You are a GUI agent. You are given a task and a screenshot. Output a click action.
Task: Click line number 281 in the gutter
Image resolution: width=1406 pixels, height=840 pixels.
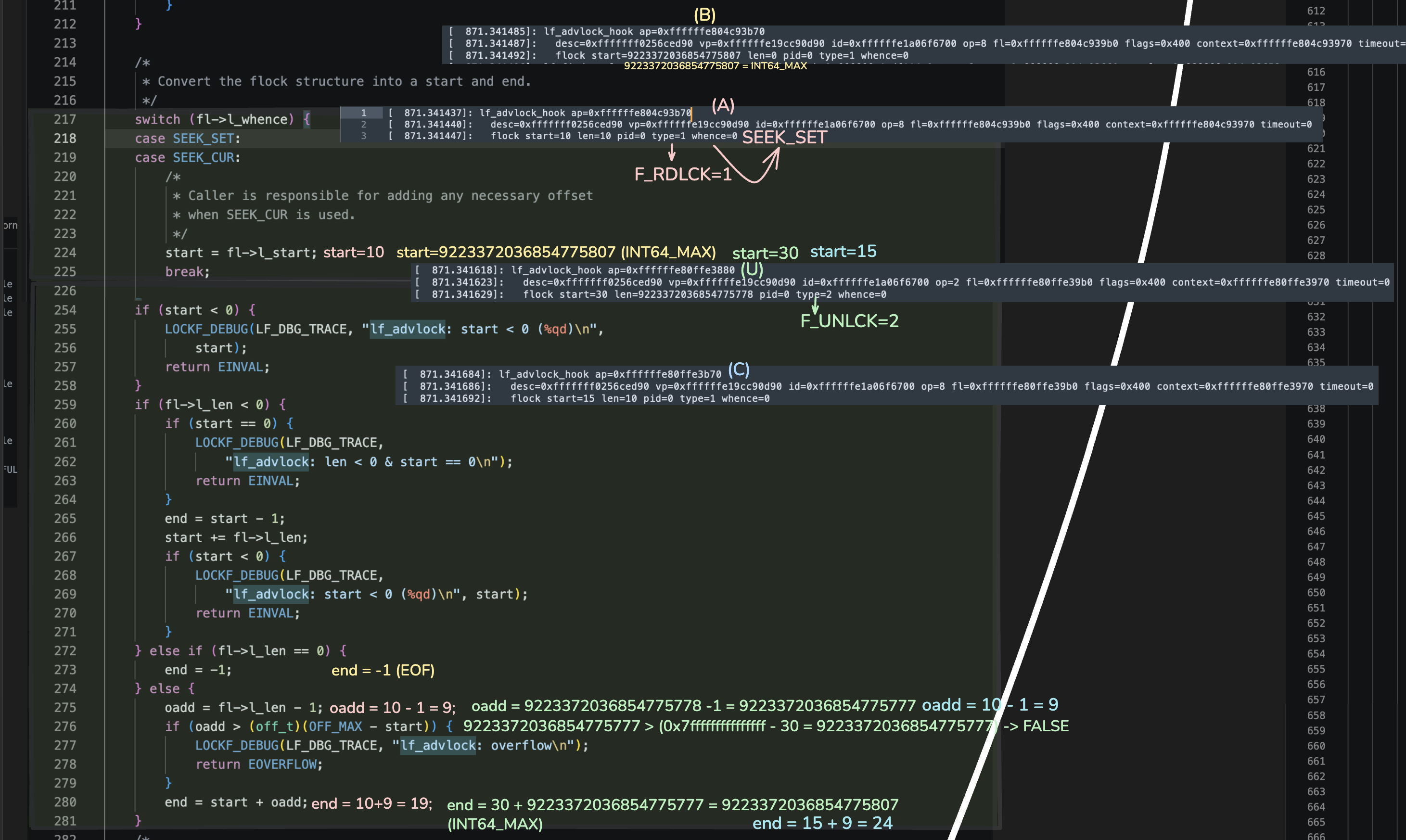[x=65, y=821]
